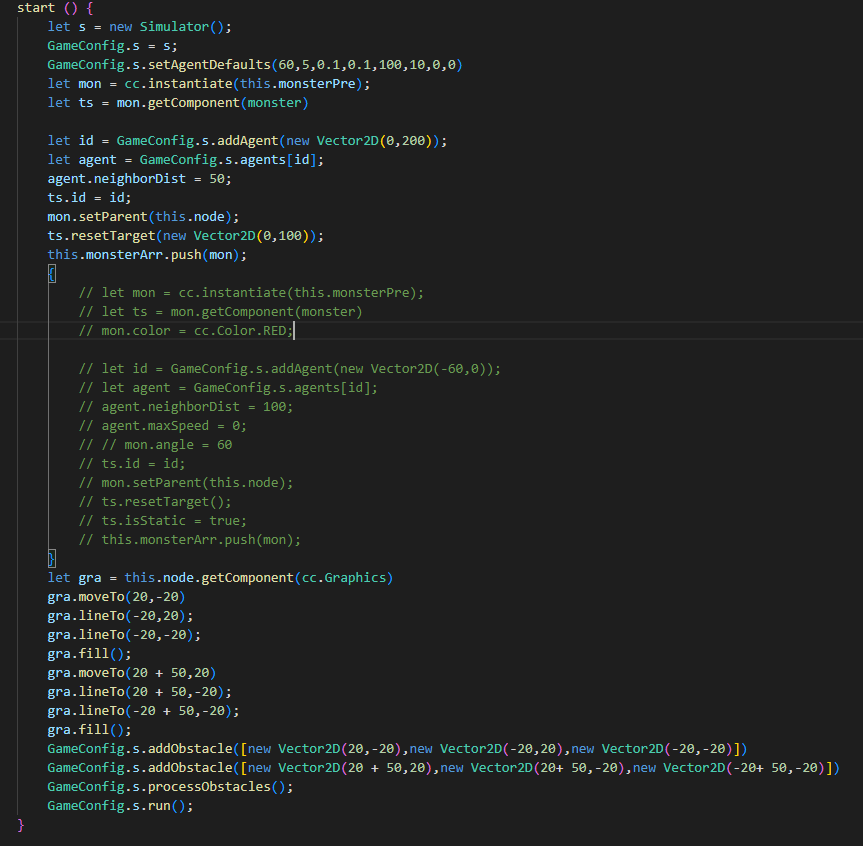Click the opening brace below monsterArr.push(mon)
Screen dimensions: 863x846
pos(52,273)
